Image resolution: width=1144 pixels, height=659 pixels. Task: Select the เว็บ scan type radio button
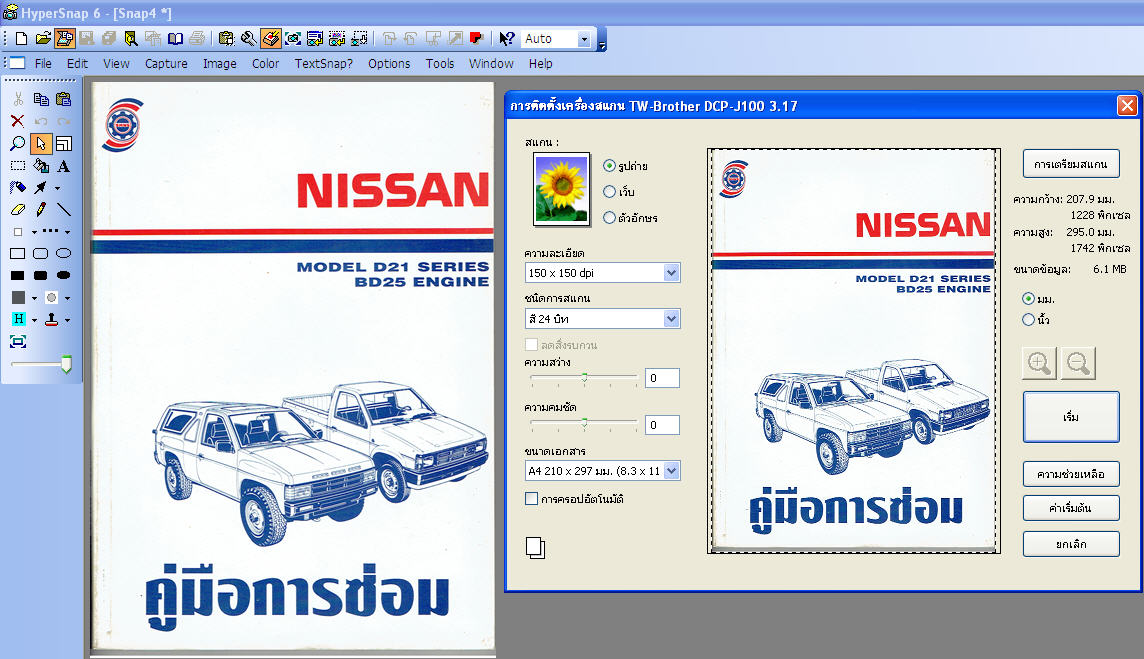click(x=609, y=191)
